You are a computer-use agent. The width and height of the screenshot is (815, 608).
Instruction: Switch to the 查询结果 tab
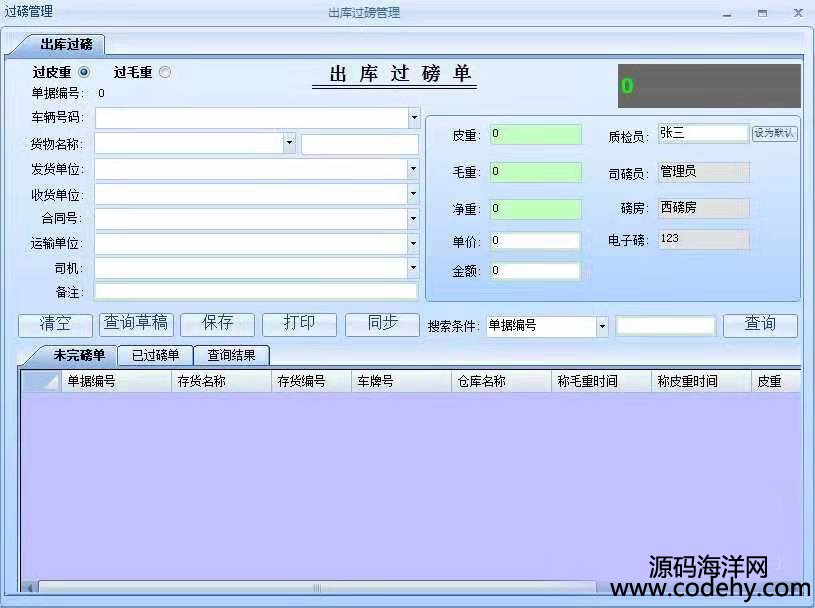pyautogui.click(x=231, y=355)
